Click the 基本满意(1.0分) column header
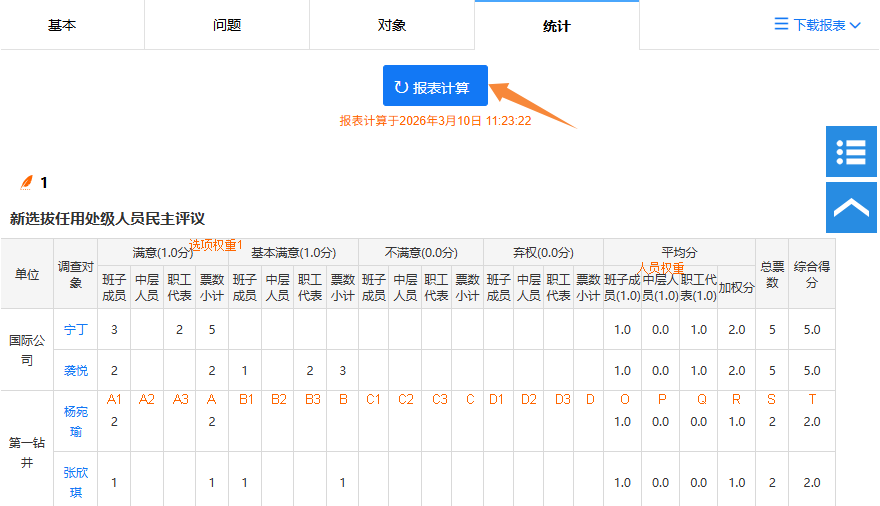Viewport: 880px width, 506px height. pos(294,252)
